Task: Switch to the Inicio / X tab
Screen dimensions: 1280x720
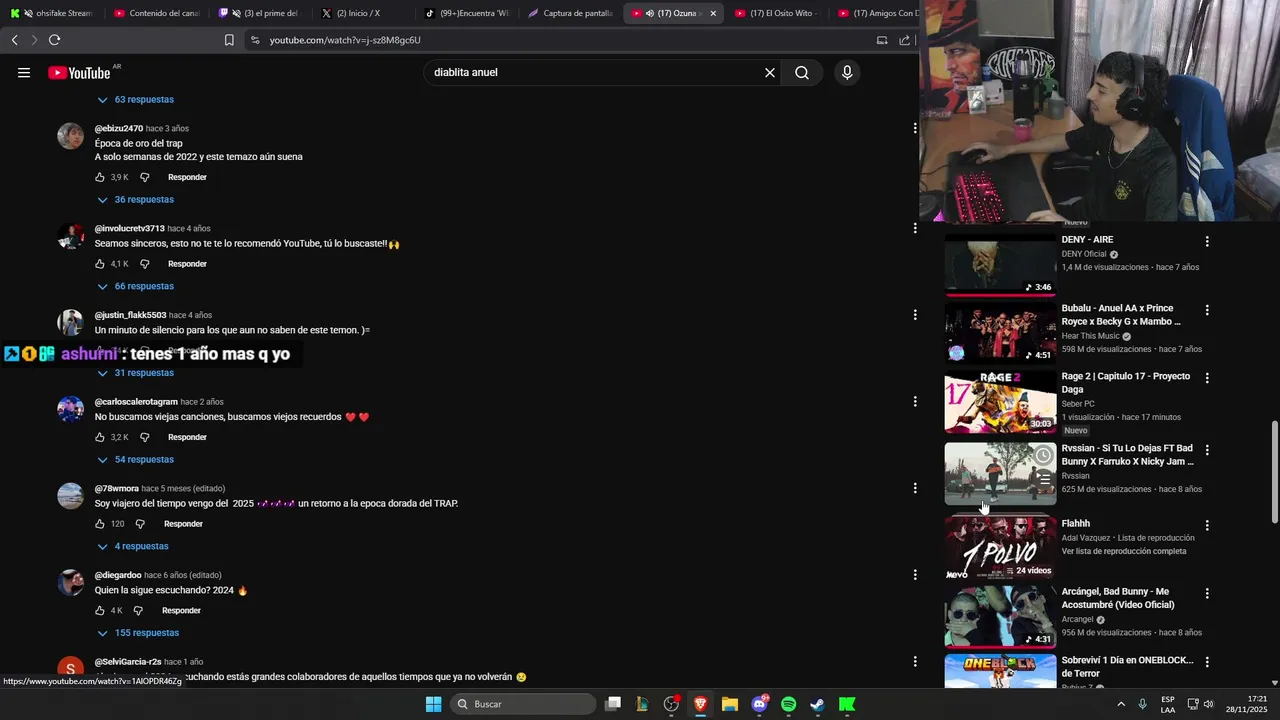Action: 360,13
